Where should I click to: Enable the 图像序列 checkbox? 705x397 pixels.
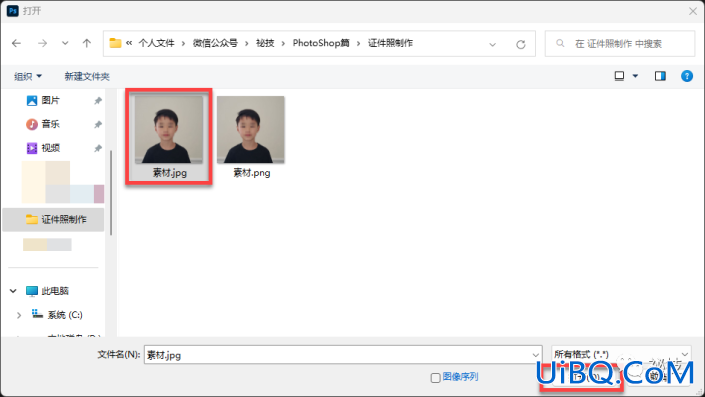(x=435, y=378)
